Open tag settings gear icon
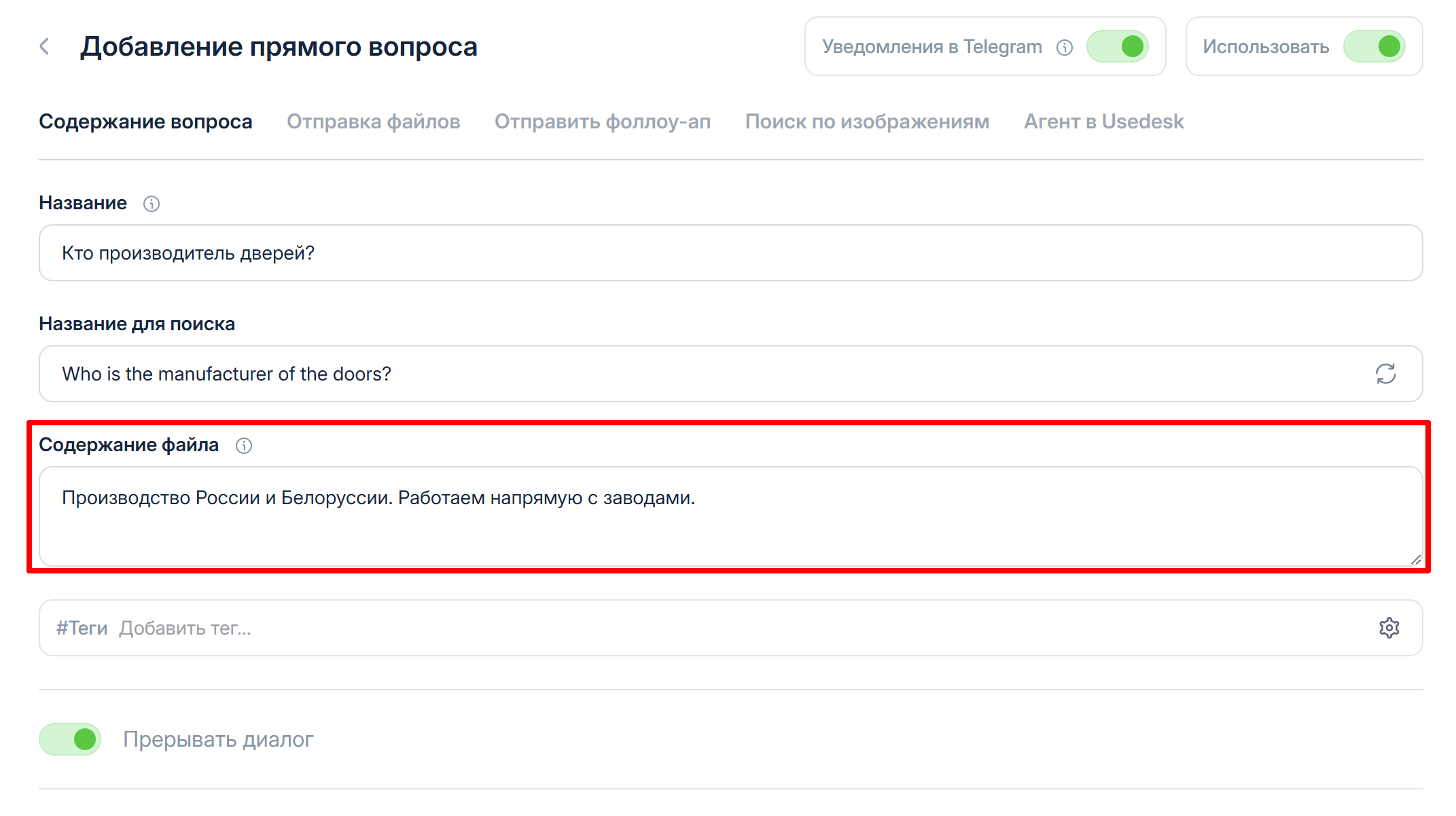 pyautogui.click(x=1389, y=628)
